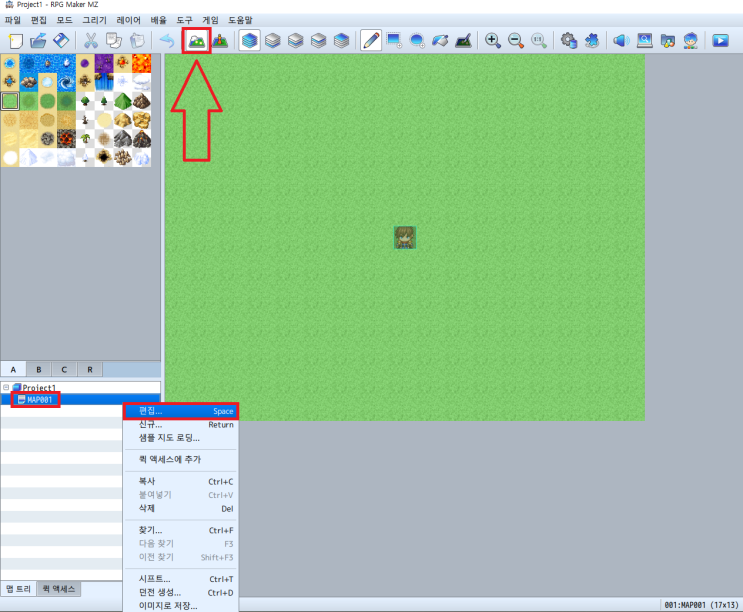
Task: Select the Pencil drawing tool
Action: [x=371, y=41]
